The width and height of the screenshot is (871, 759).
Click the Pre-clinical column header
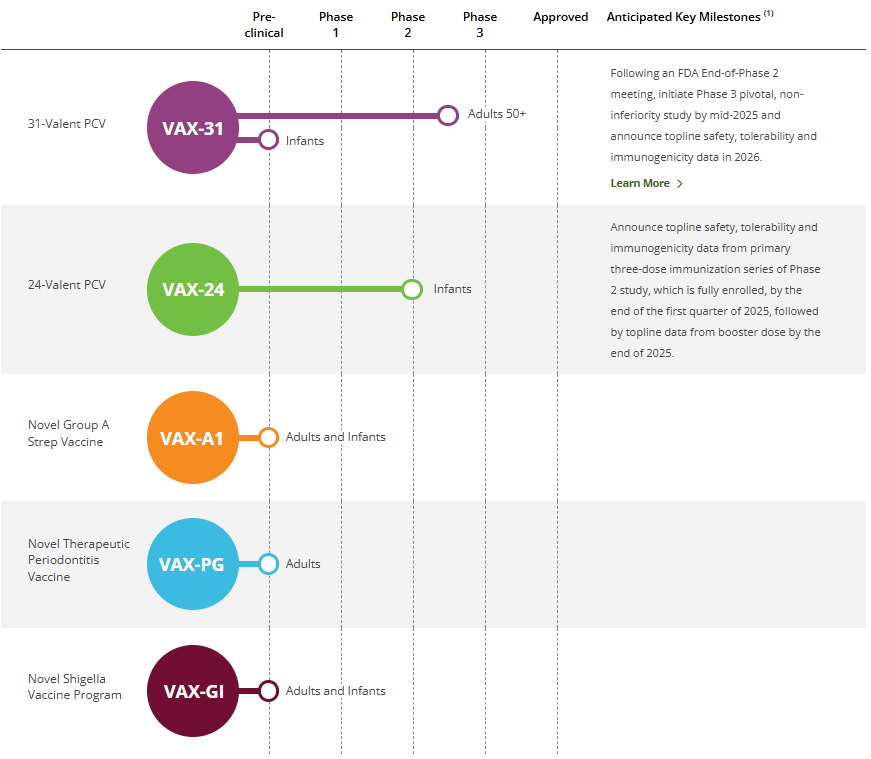pos(264,25)
